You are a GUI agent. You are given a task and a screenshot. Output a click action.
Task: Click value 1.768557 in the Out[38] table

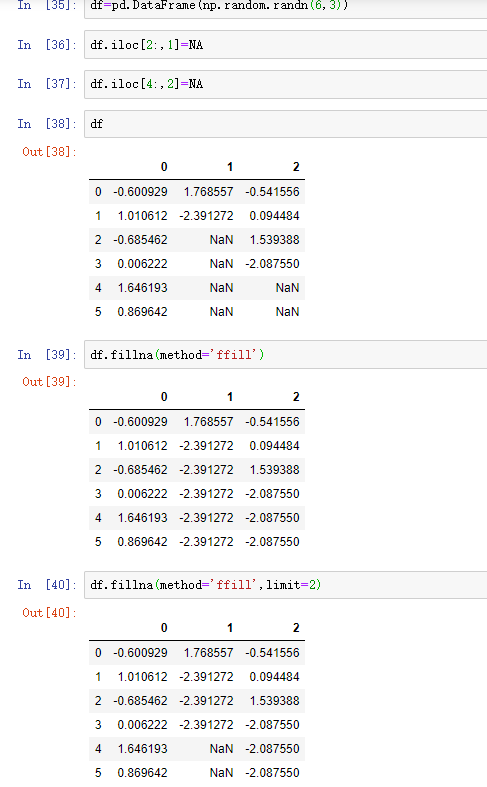pyautogui.click(x=208, y=192)
